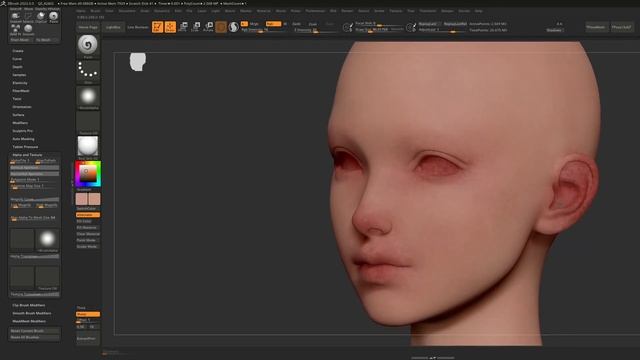Open the Help menu

(x=479, y=11)
